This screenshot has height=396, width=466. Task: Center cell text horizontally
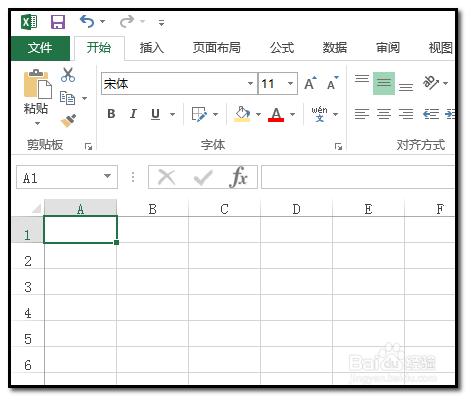384,114
